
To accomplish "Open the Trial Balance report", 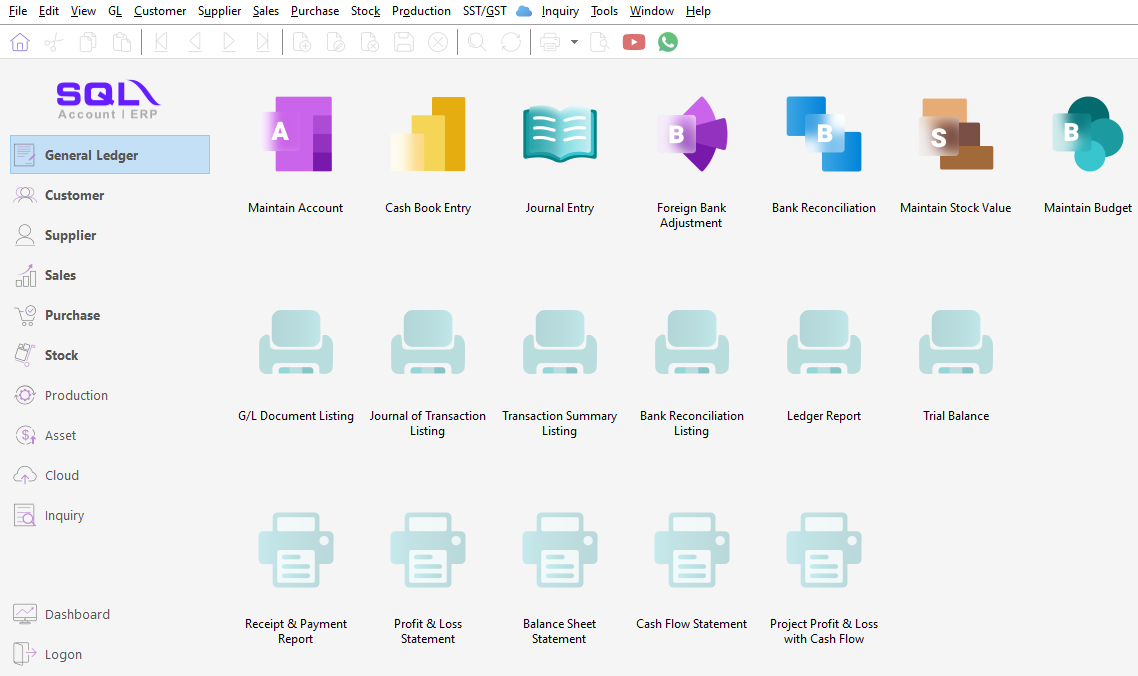I will [x=955, y=341].
